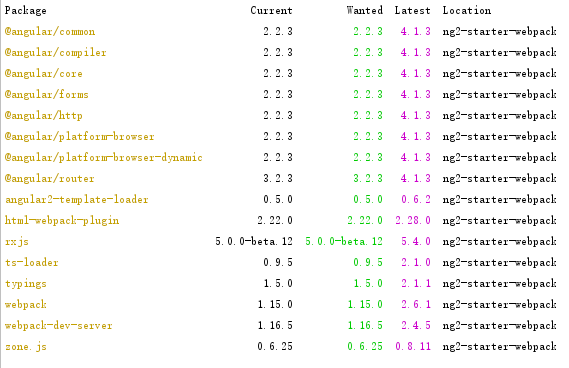
Task: Click the html-webpack-plugin package name
Action: (x=62, y=221)
